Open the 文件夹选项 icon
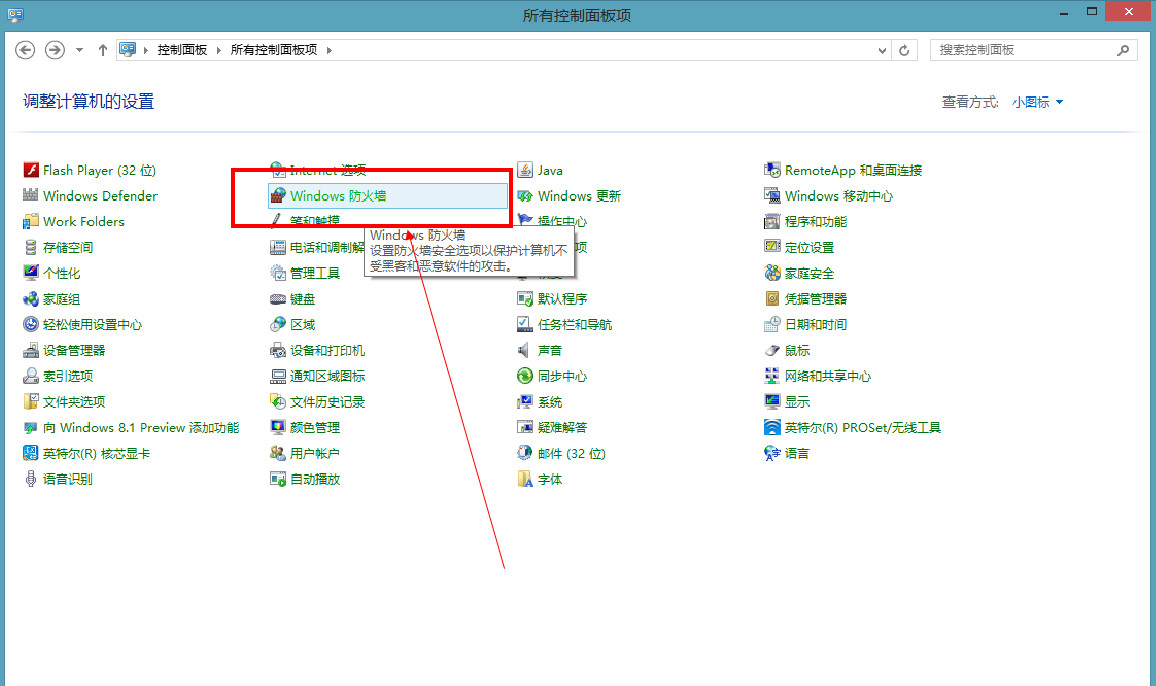 [31, 401]
